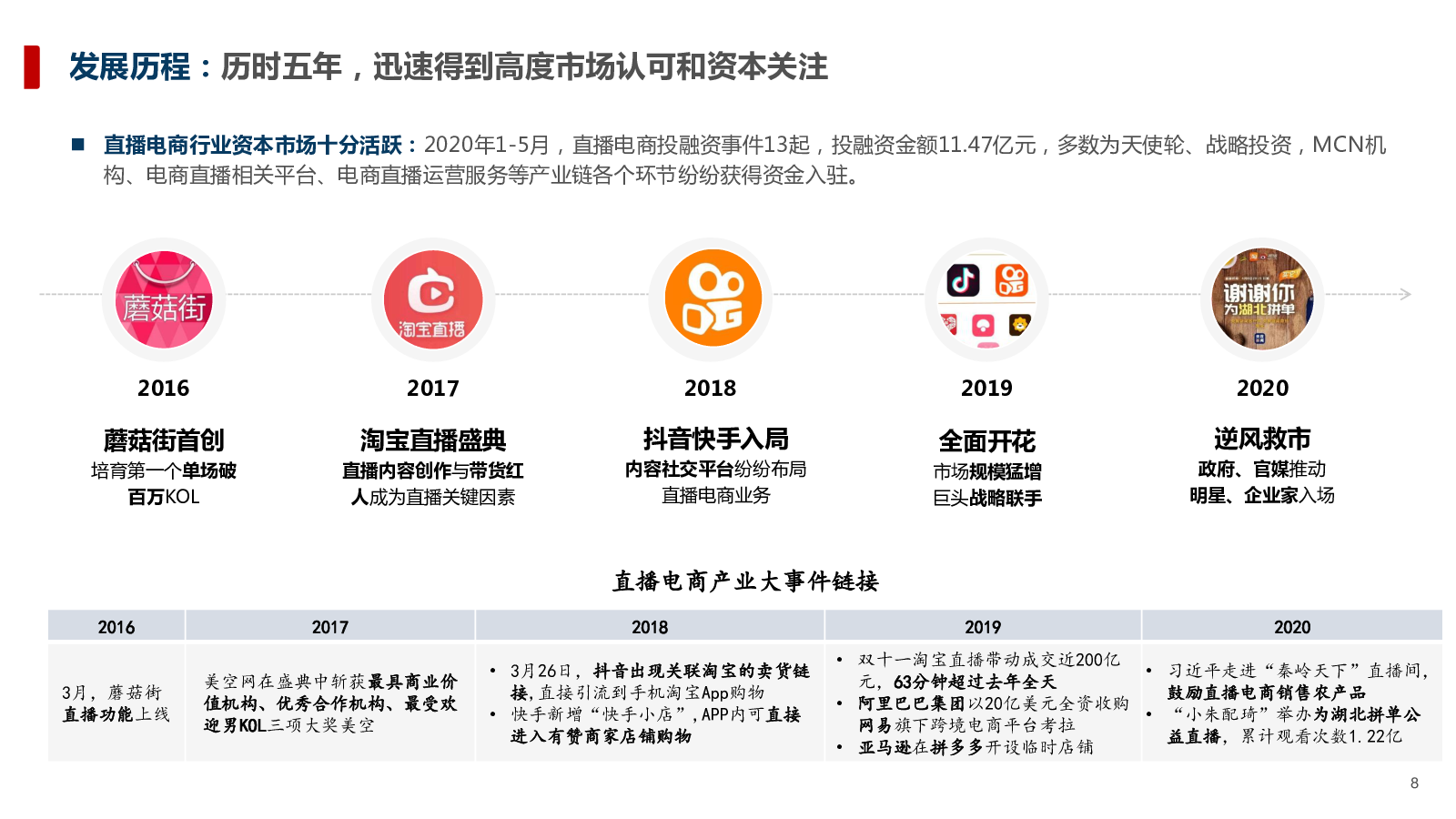Click the slide title 发展历程
Viewport: 1456px width, 819px height.
pyautogui.click(x=130, y=66)
